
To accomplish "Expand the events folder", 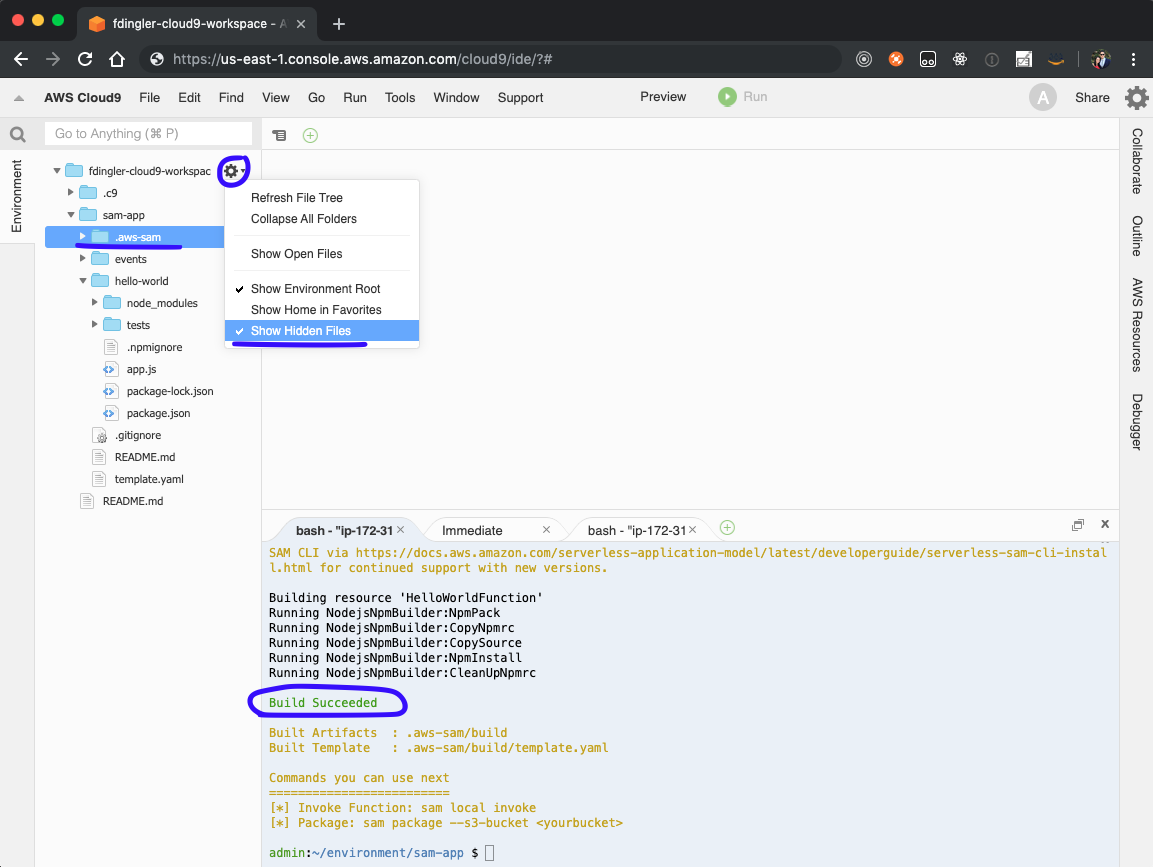I will tap(82, 259).
